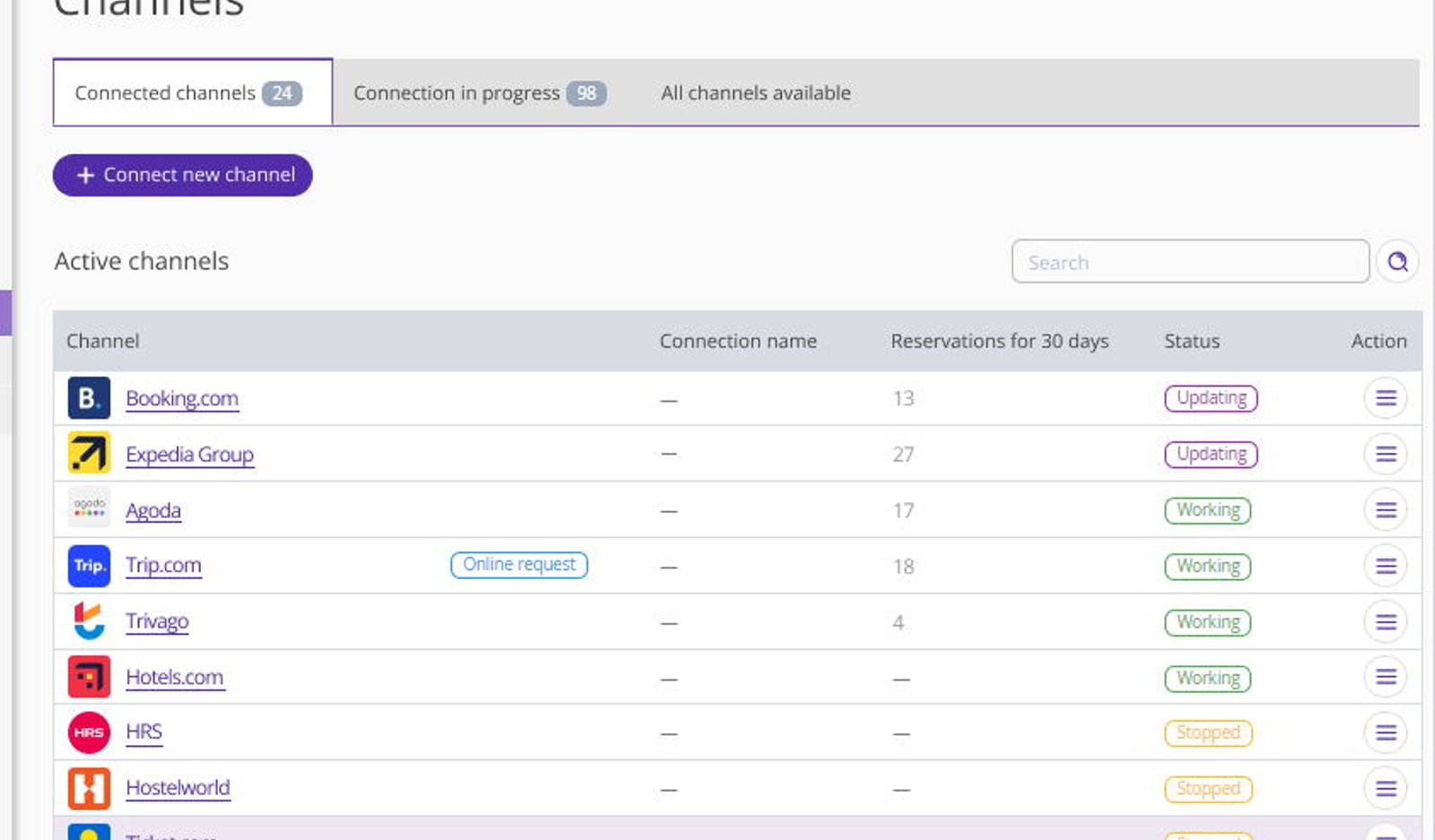The height and width of the screenshot is (840, 1435).
Task: Click the Online request badge
Action: (519, 565)
